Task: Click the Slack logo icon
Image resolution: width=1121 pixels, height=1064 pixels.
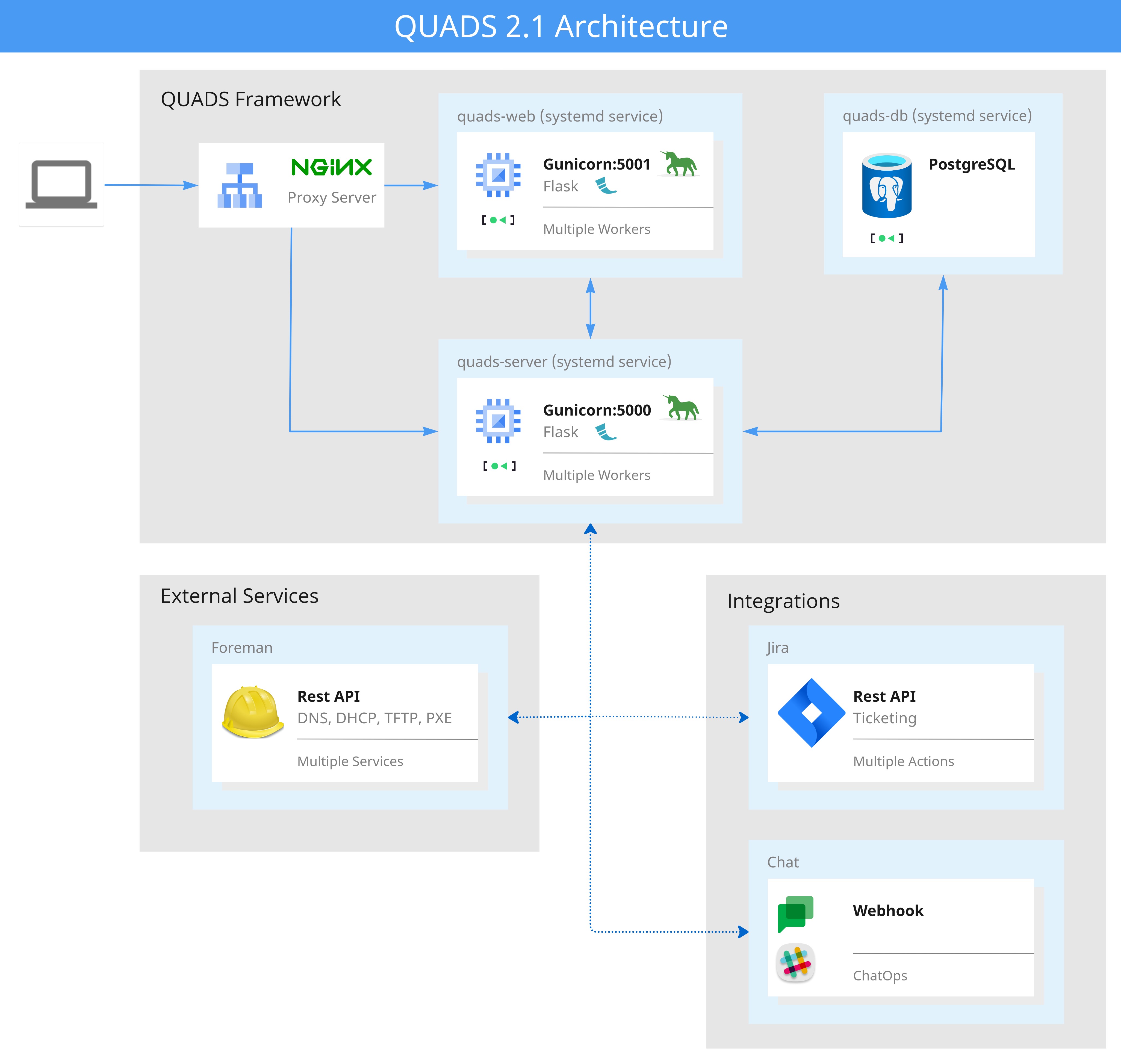Action: point(795,963)
